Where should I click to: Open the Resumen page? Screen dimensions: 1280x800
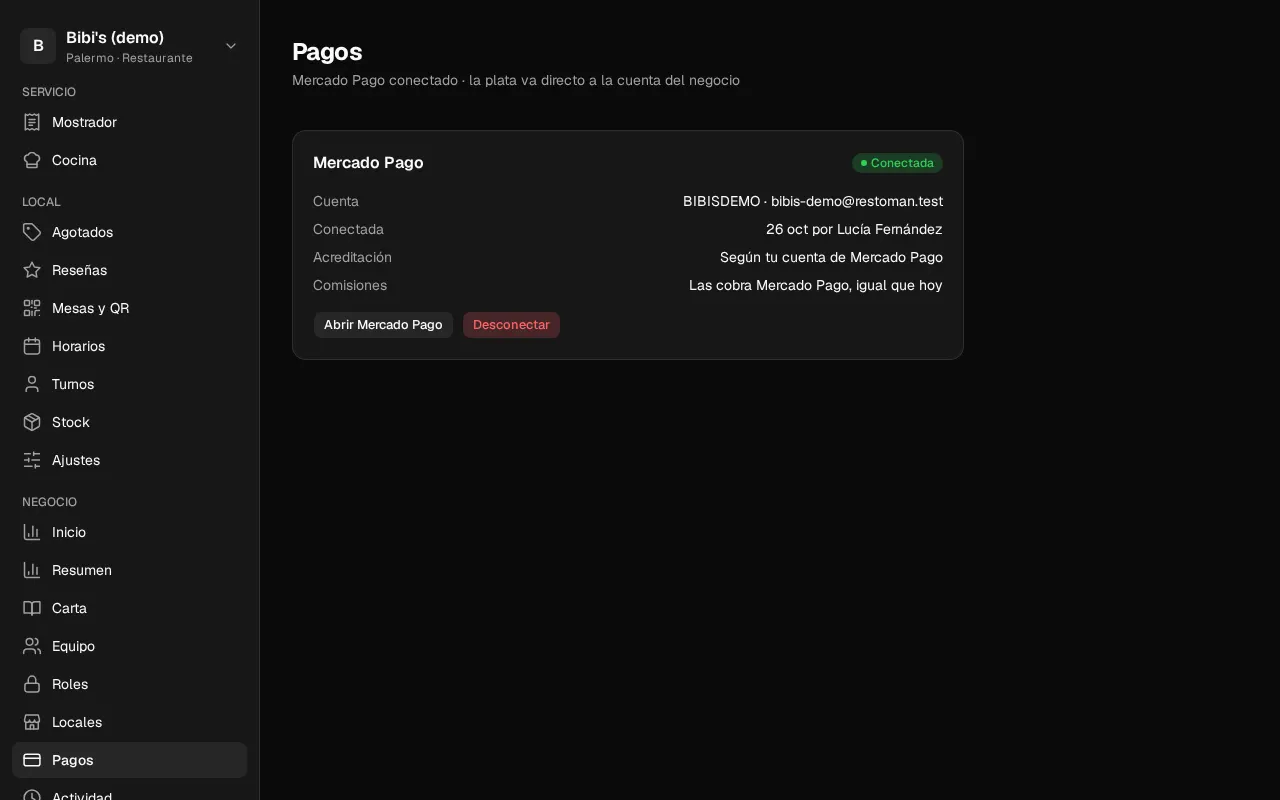130,570
